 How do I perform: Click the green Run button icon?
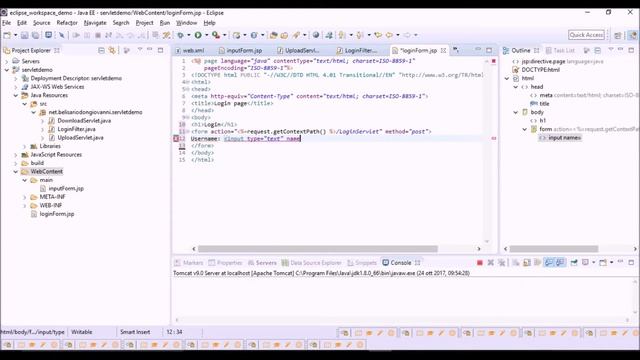coord(198,35)
